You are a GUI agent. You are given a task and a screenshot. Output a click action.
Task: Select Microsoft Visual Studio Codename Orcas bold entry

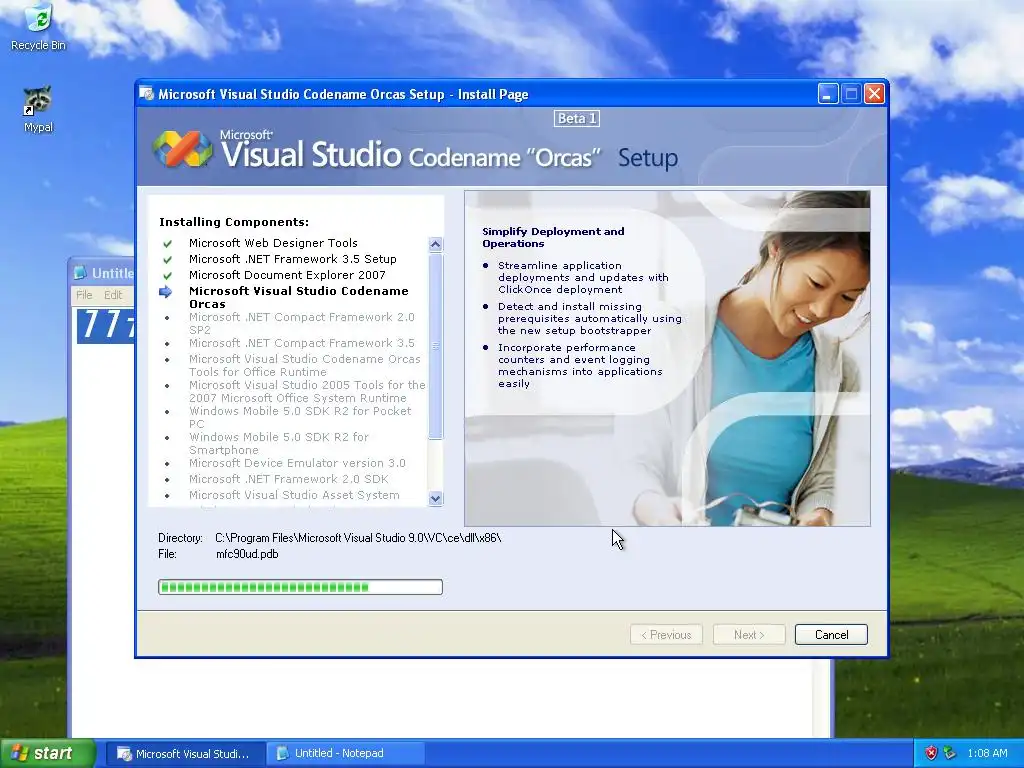298,297
